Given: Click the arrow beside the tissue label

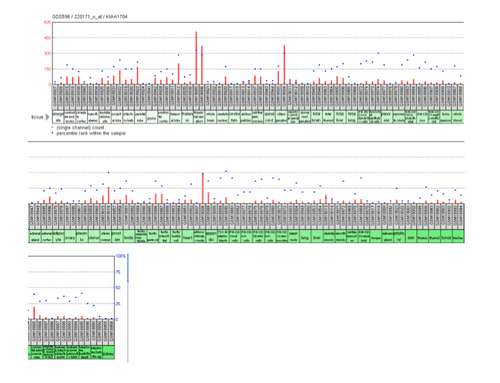Looking at the screenshot, I should [x=47, y=117].
